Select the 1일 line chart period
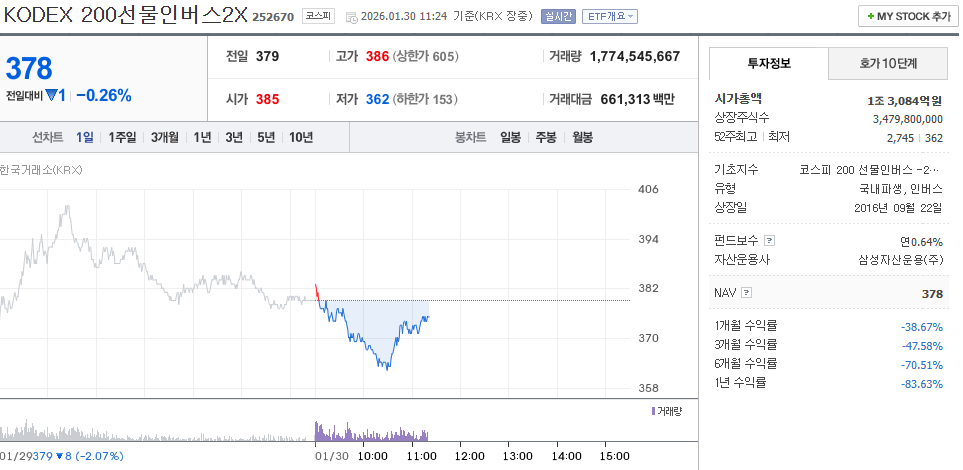The image size is (963, 470). pyautogui.click(x=84, y=137)
